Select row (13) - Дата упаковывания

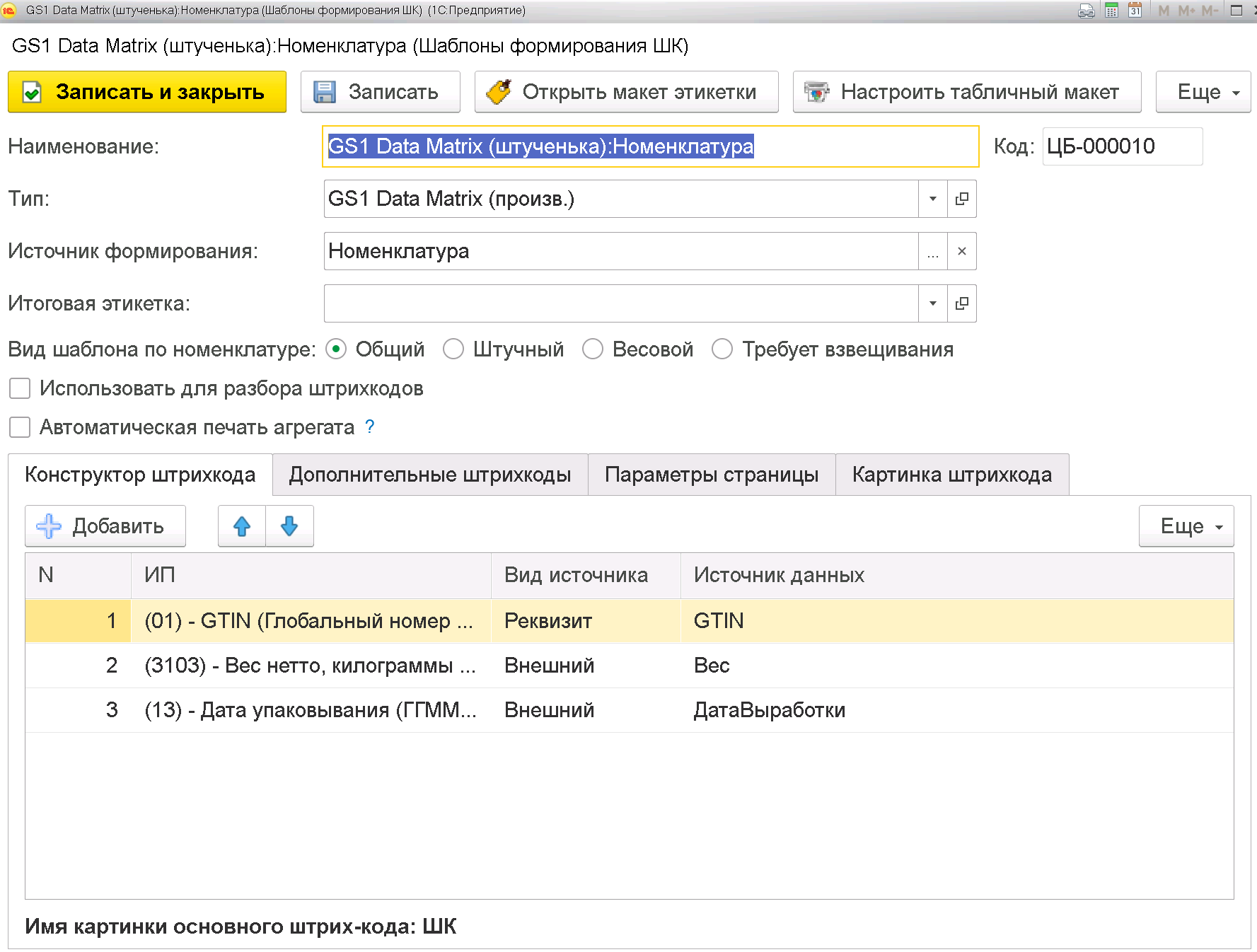630,710
